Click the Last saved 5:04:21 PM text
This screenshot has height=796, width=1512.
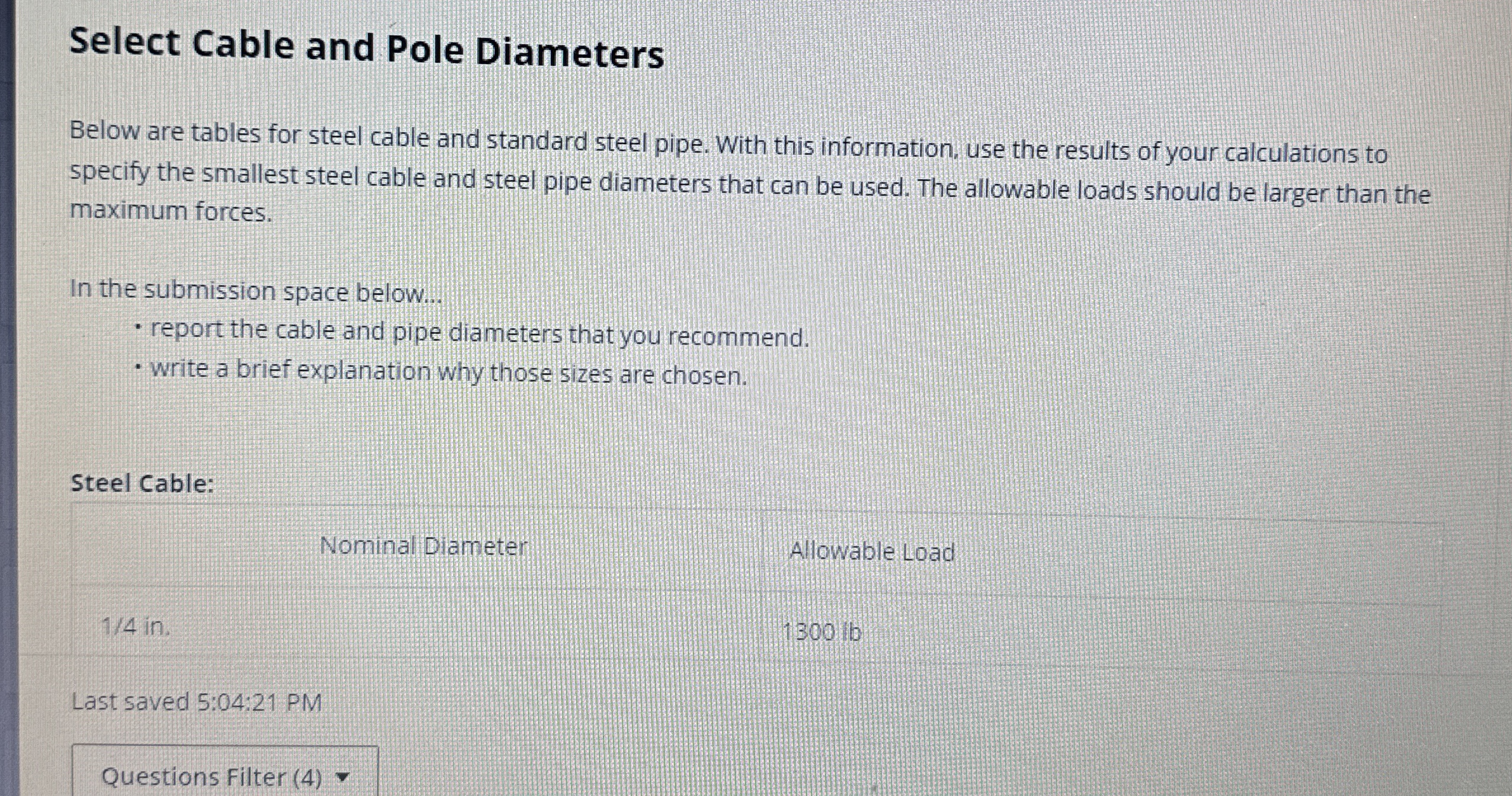195,701
